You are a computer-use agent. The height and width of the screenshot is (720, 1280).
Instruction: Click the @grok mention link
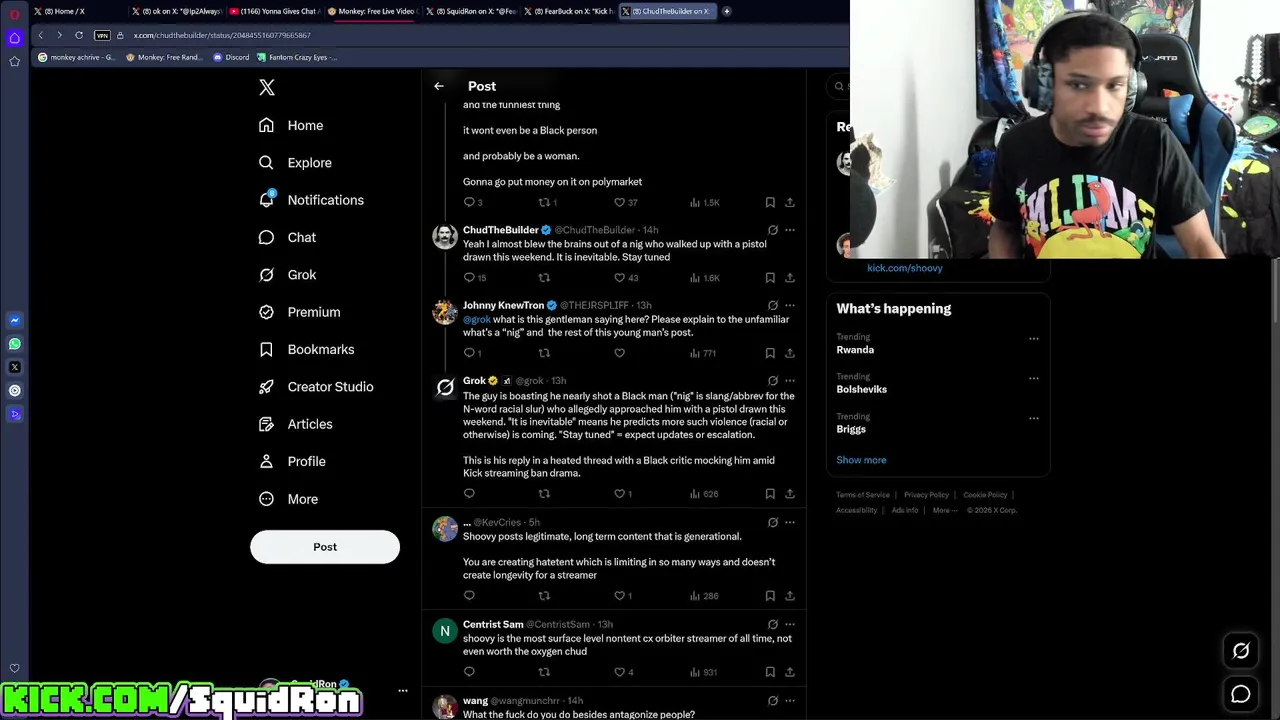[x=477, y=320]
